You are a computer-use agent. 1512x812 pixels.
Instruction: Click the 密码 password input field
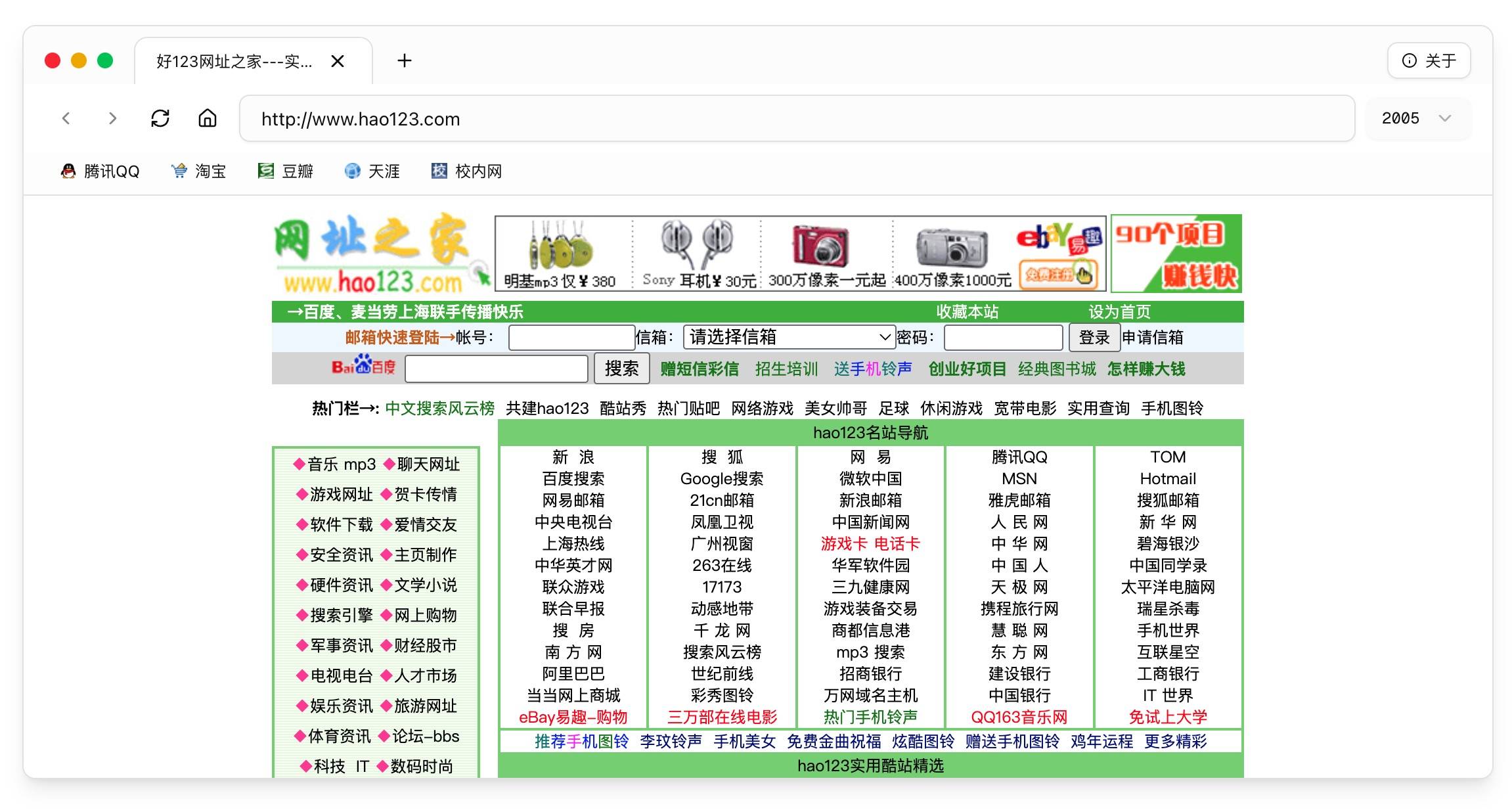[1003, 338]
